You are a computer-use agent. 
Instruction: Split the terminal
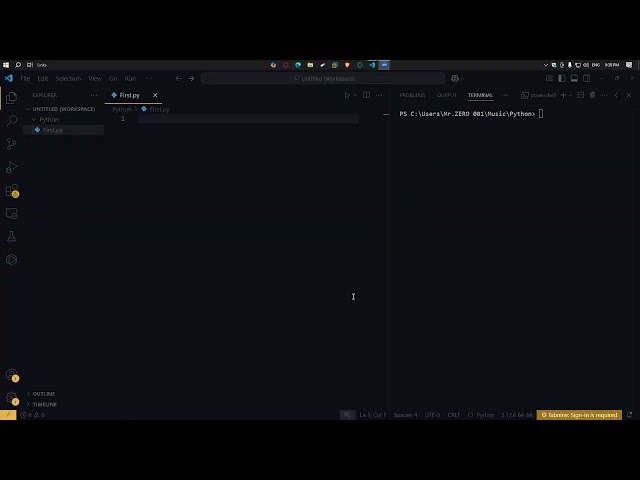point(581,95)
